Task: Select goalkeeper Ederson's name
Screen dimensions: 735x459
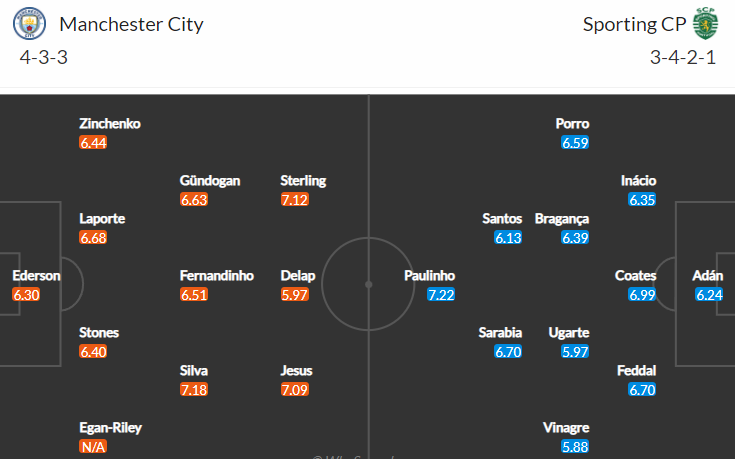Action: click(36, 276)
